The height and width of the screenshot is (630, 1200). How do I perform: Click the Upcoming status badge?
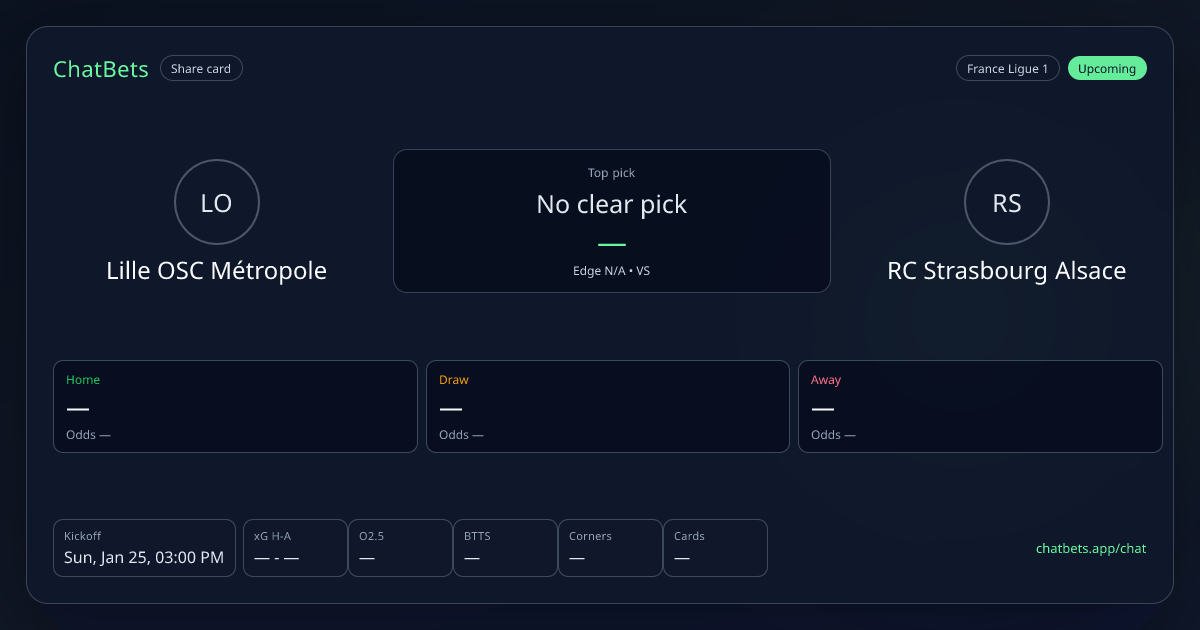point(1107,69)
